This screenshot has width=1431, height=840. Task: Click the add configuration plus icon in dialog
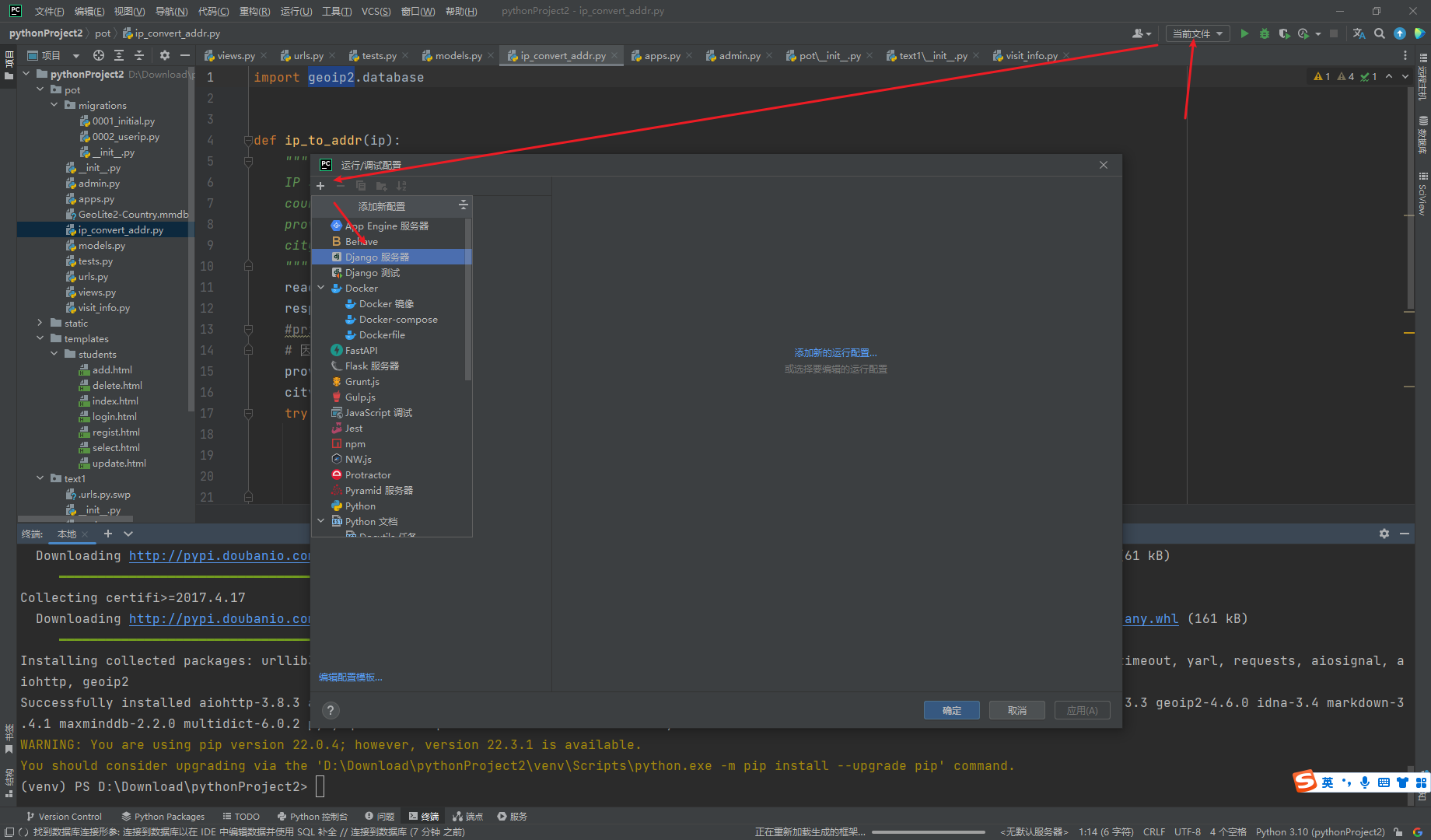[320, 186]
